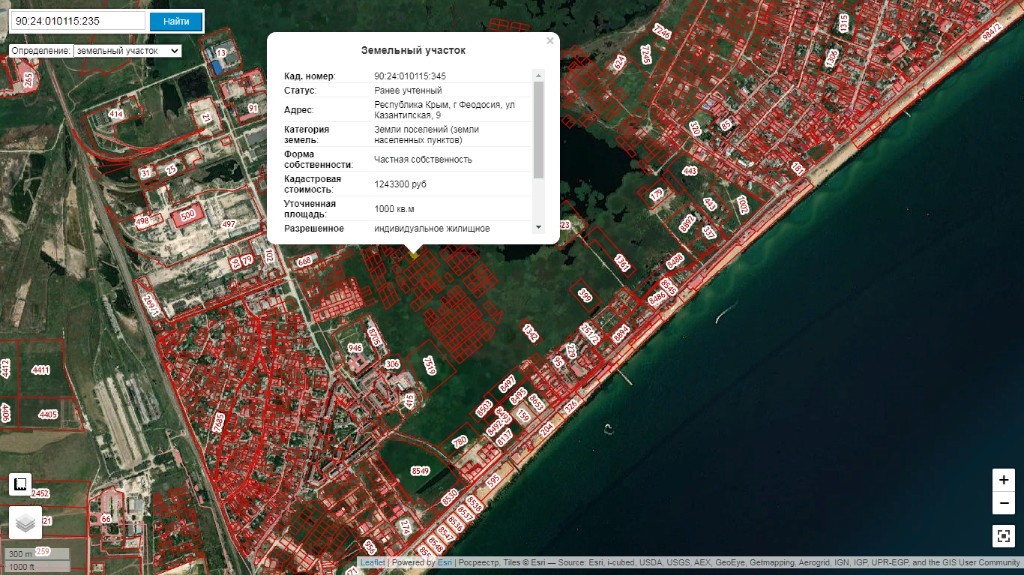Click the parcel labeled 4405

[x=47, y=413]
